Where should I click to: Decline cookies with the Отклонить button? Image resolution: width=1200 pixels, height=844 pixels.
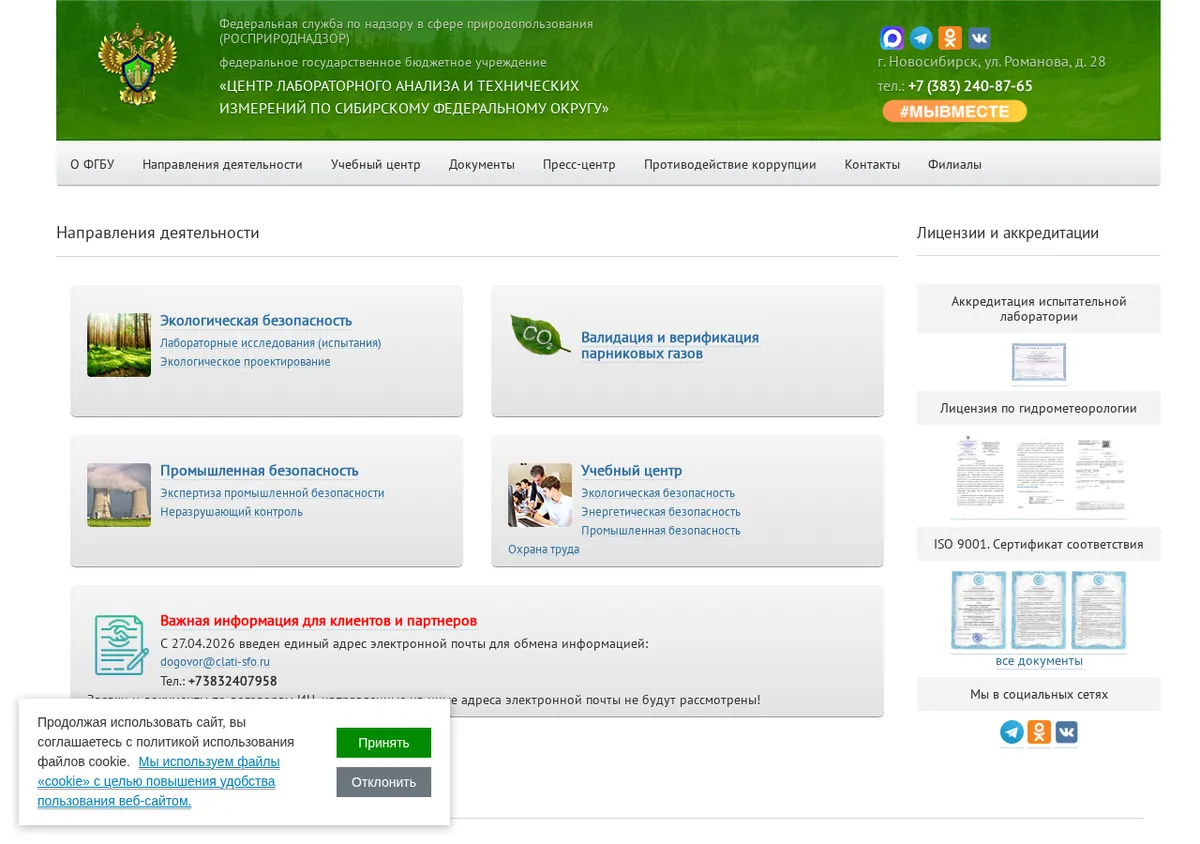pyautogui.click(x=384, y=782)
